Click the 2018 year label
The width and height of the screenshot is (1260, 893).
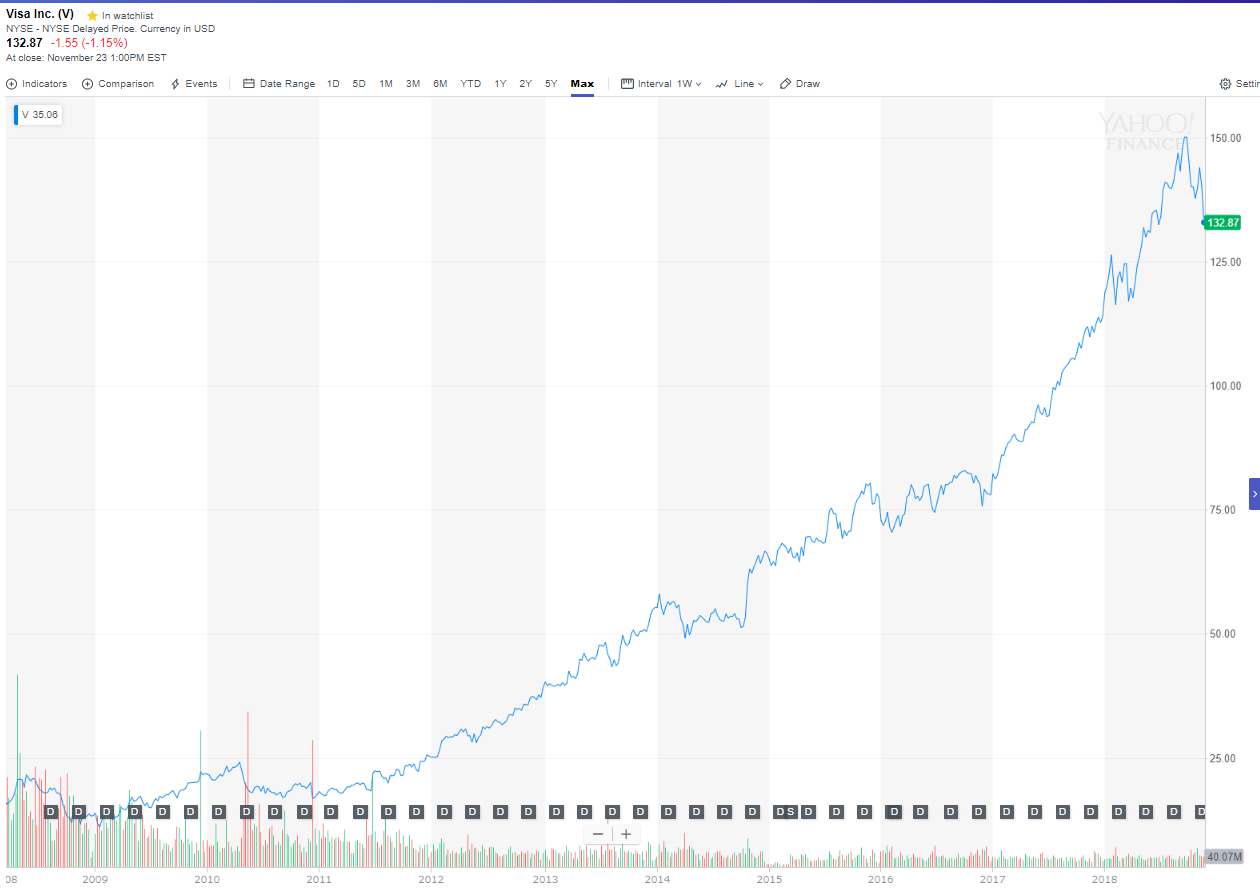tap(1105, 880)
